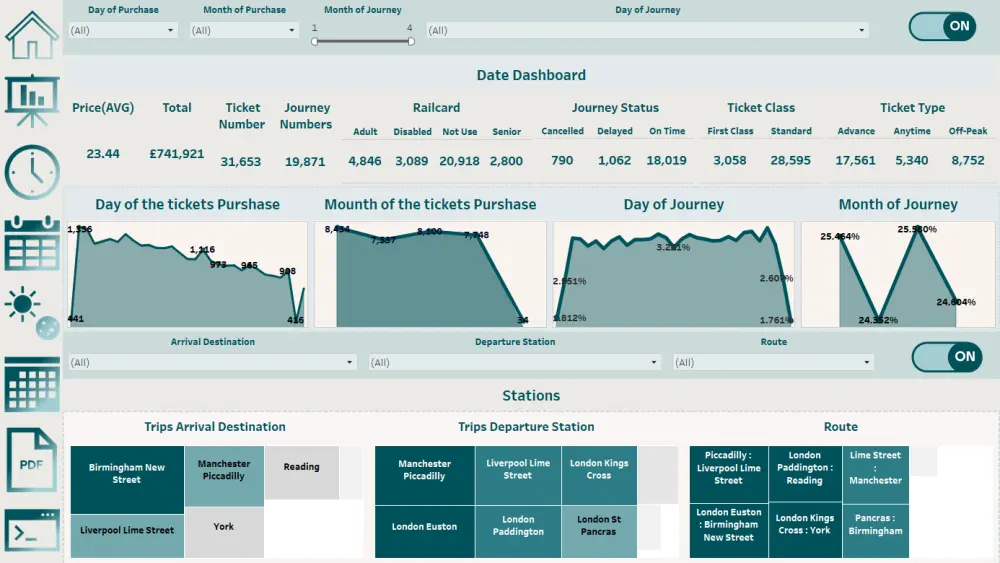The image size is (1000, 563).
Task: Toggle the top ON switch
Action: (x=943, y=27)
